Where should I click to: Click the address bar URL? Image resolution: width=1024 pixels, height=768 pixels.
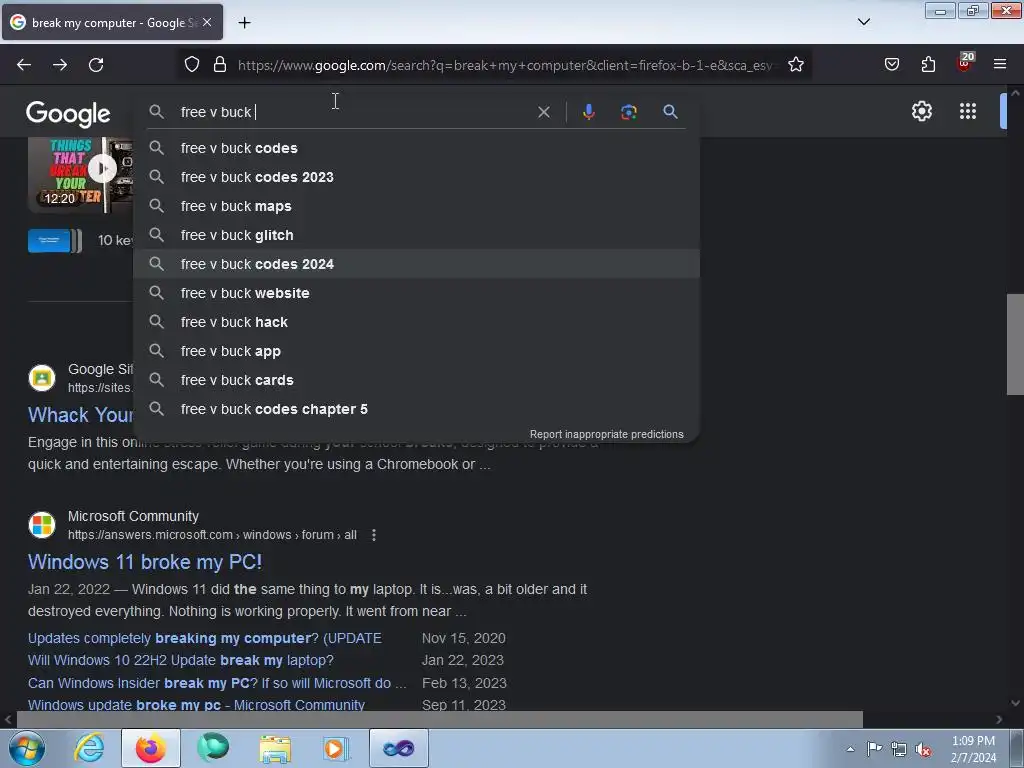506,65
